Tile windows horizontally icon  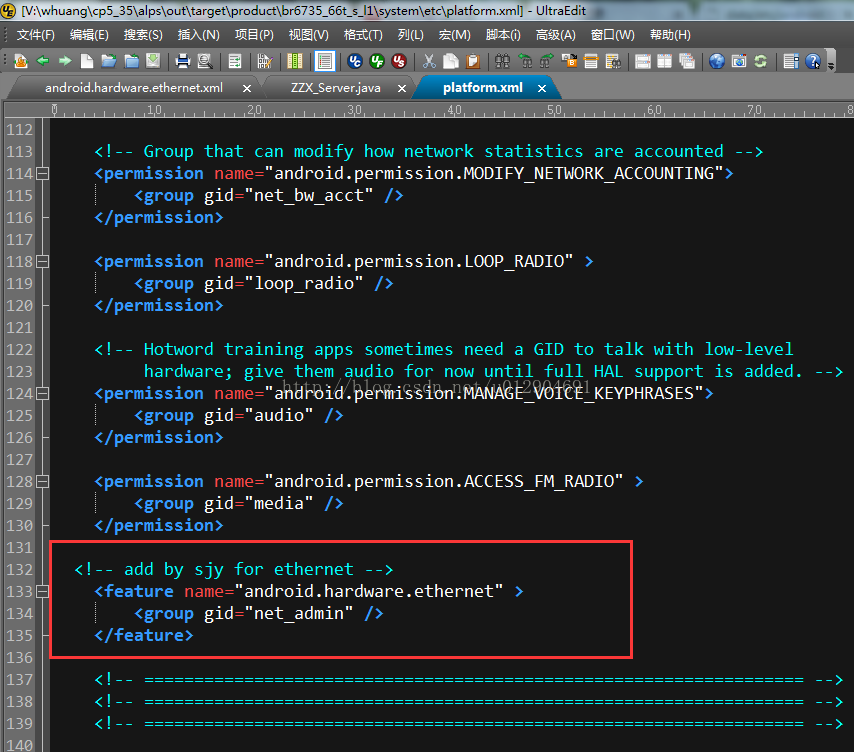pos(643,61)
